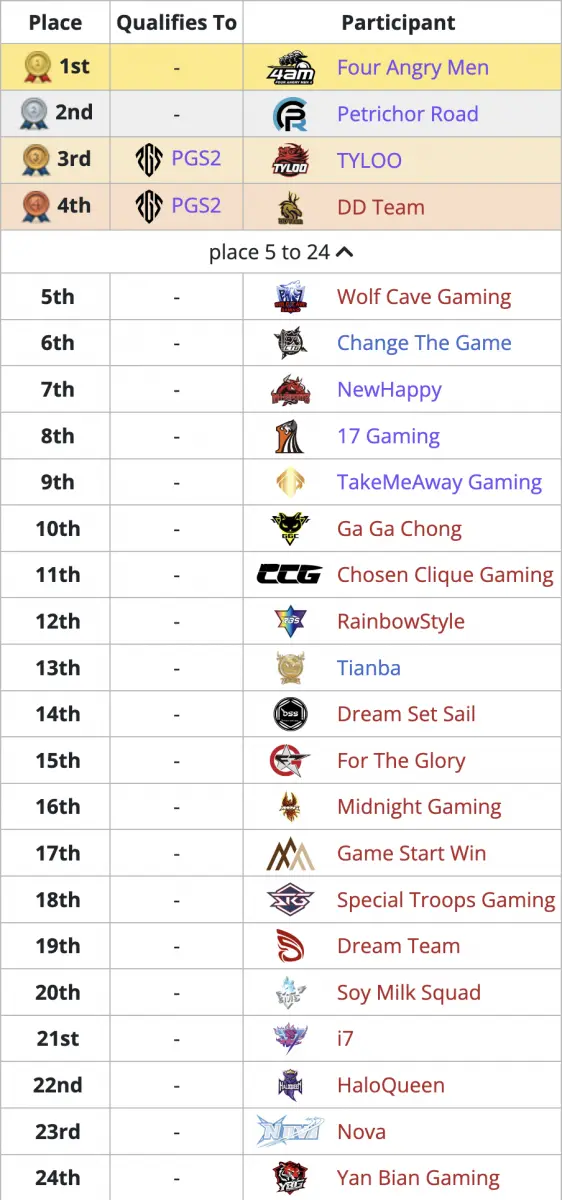
Task: Open the PGS2 link in 4th place row
Action: [x=196, y=207]
